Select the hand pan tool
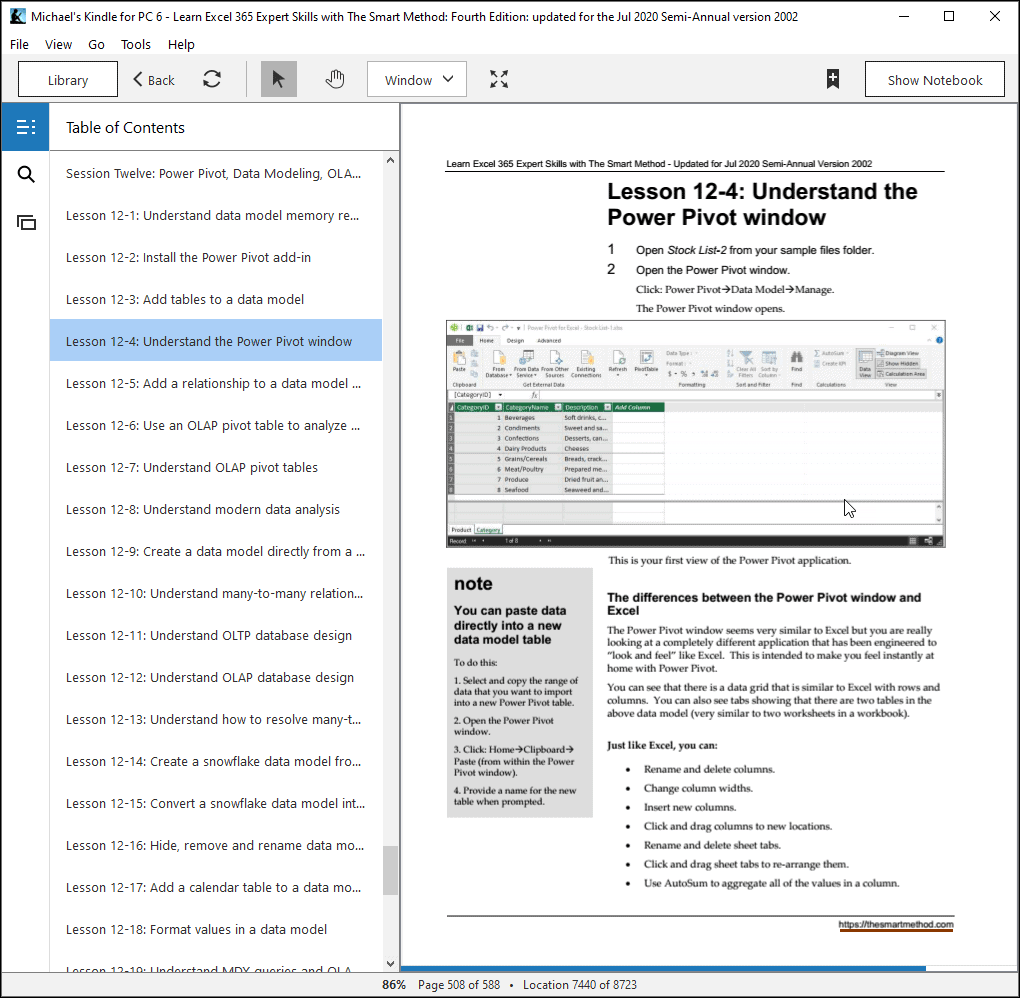Screen dimensions: 1020x998 click(334, 79)
